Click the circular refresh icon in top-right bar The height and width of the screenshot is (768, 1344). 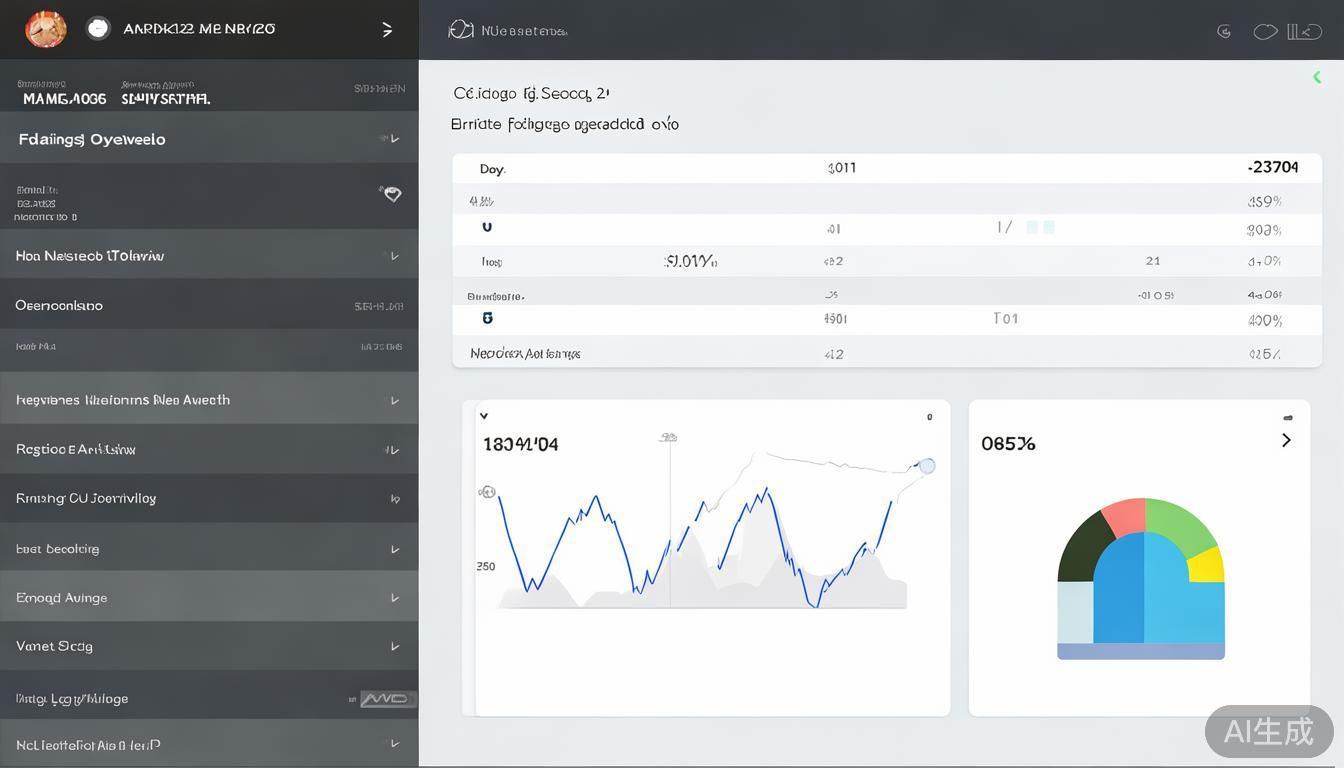coord(1224,32)
